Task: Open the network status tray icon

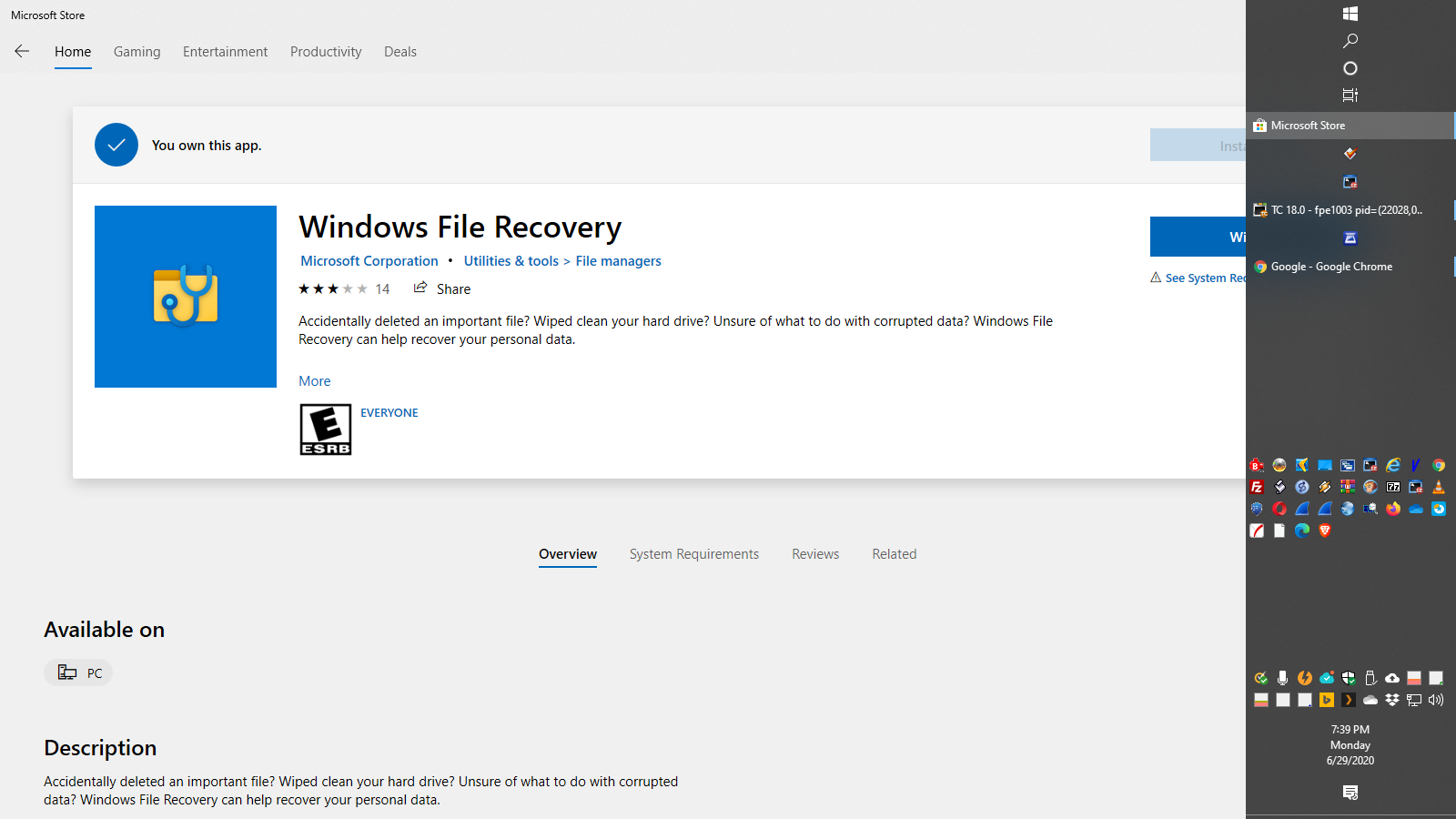Action: (x=1414, y=700)
